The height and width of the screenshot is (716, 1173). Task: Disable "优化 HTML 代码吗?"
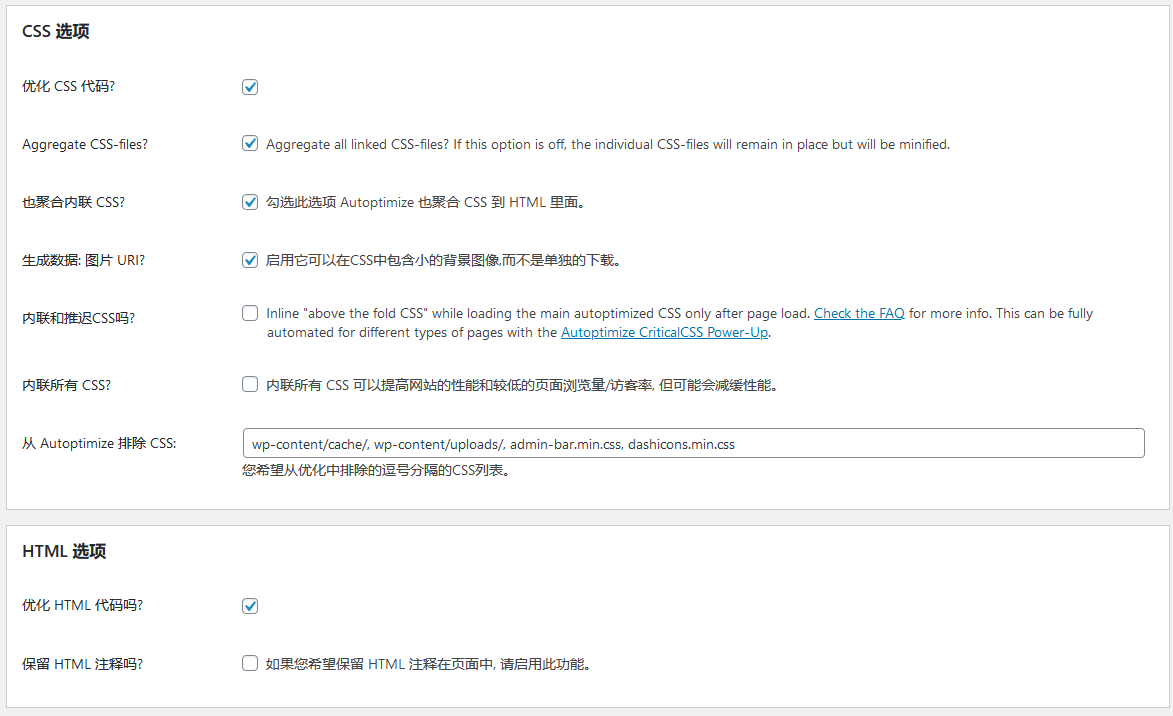click(x=250, y=605)
